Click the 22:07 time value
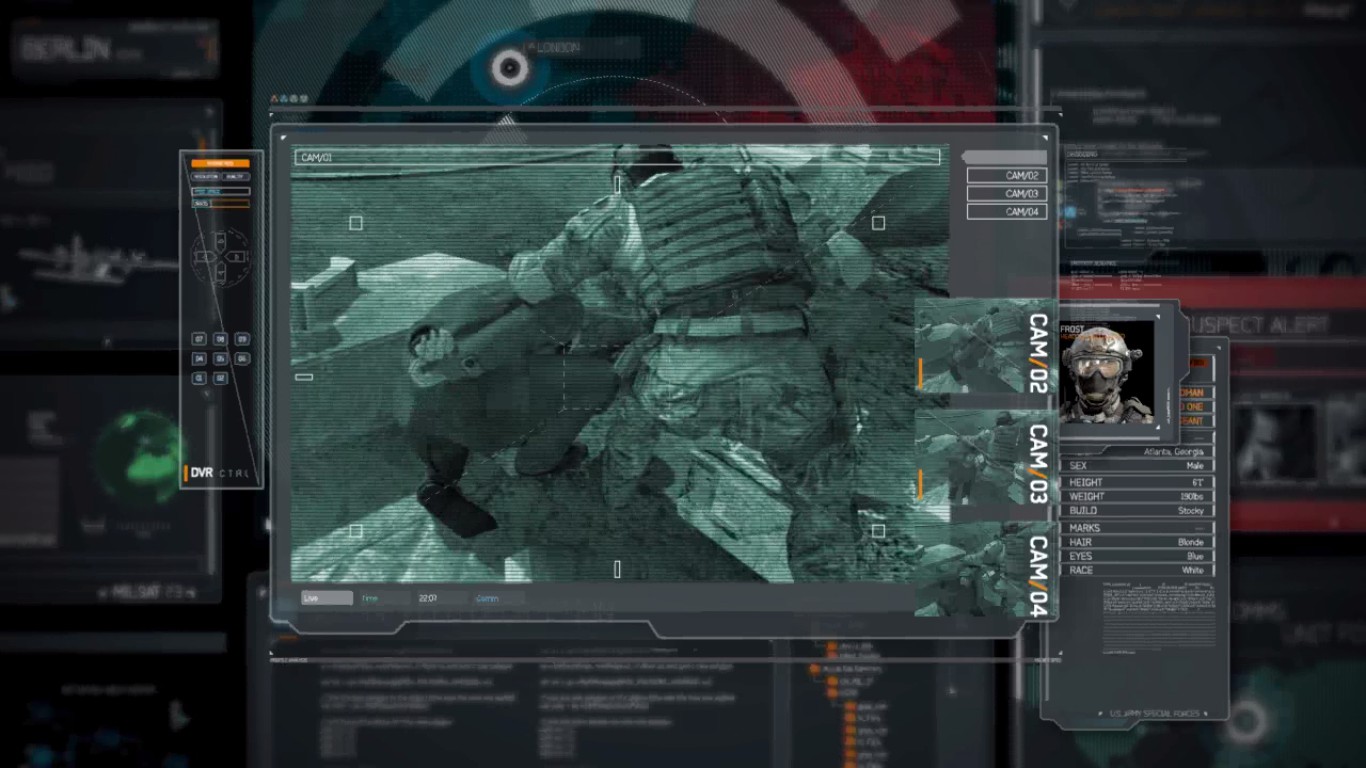The width and height of the screenshot is (1366, 768). [427, 598]
